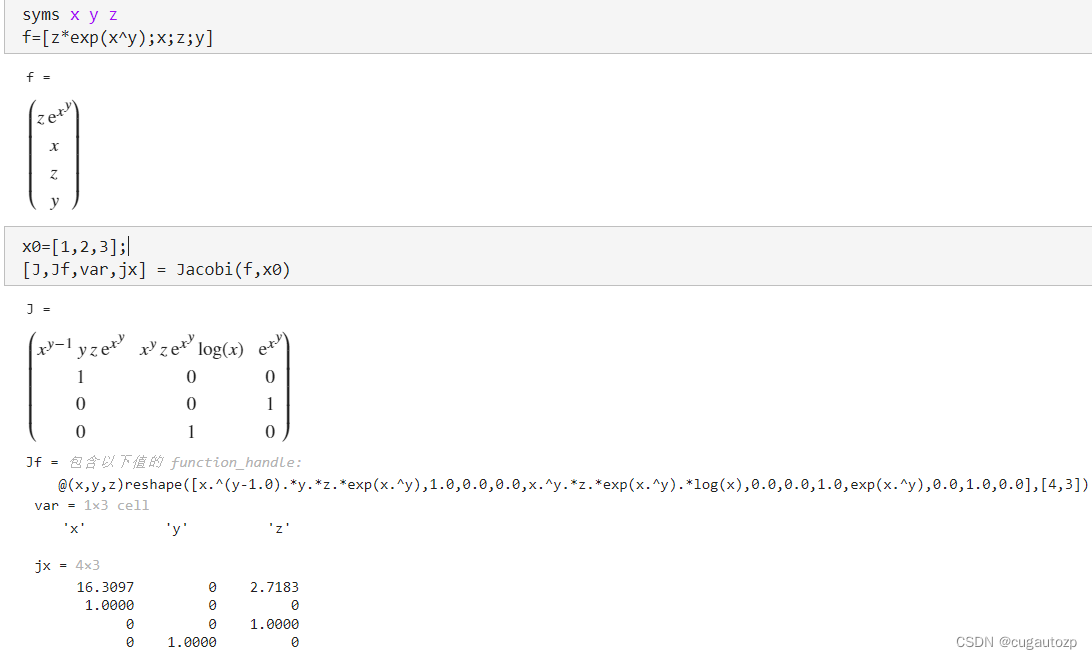1092x659 pixels.
Task: Click the Jf function_handle description text
Action: (x=185, y=463)
